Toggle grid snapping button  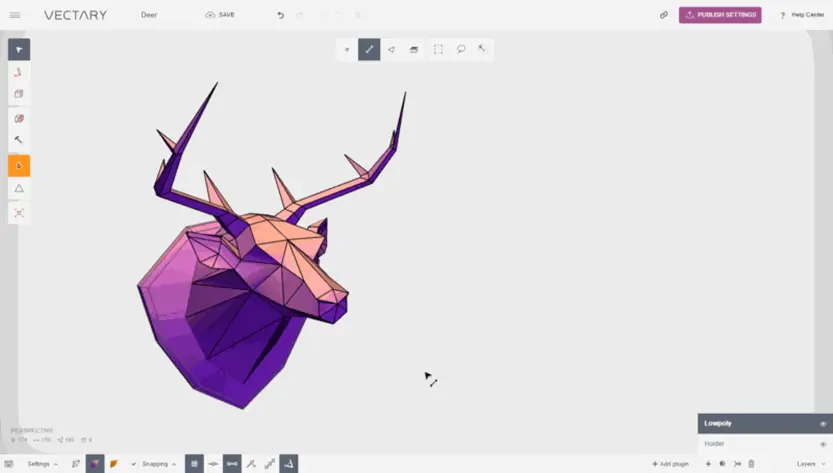[x=194, y=464]
